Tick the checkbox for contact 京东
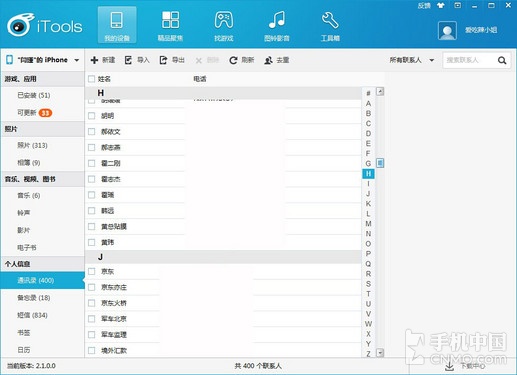 91,271
